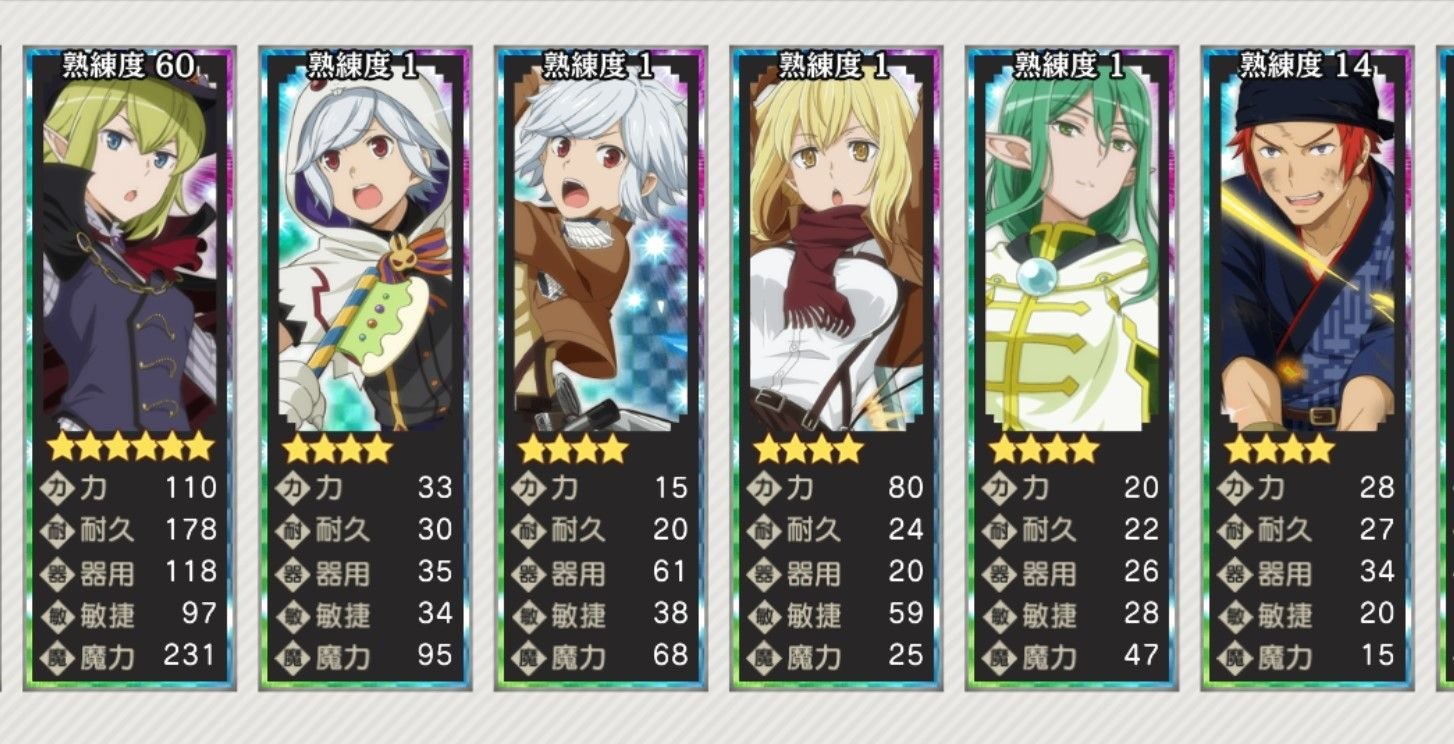Click the 器 dexterity icon beside value 35

(294, 573)
